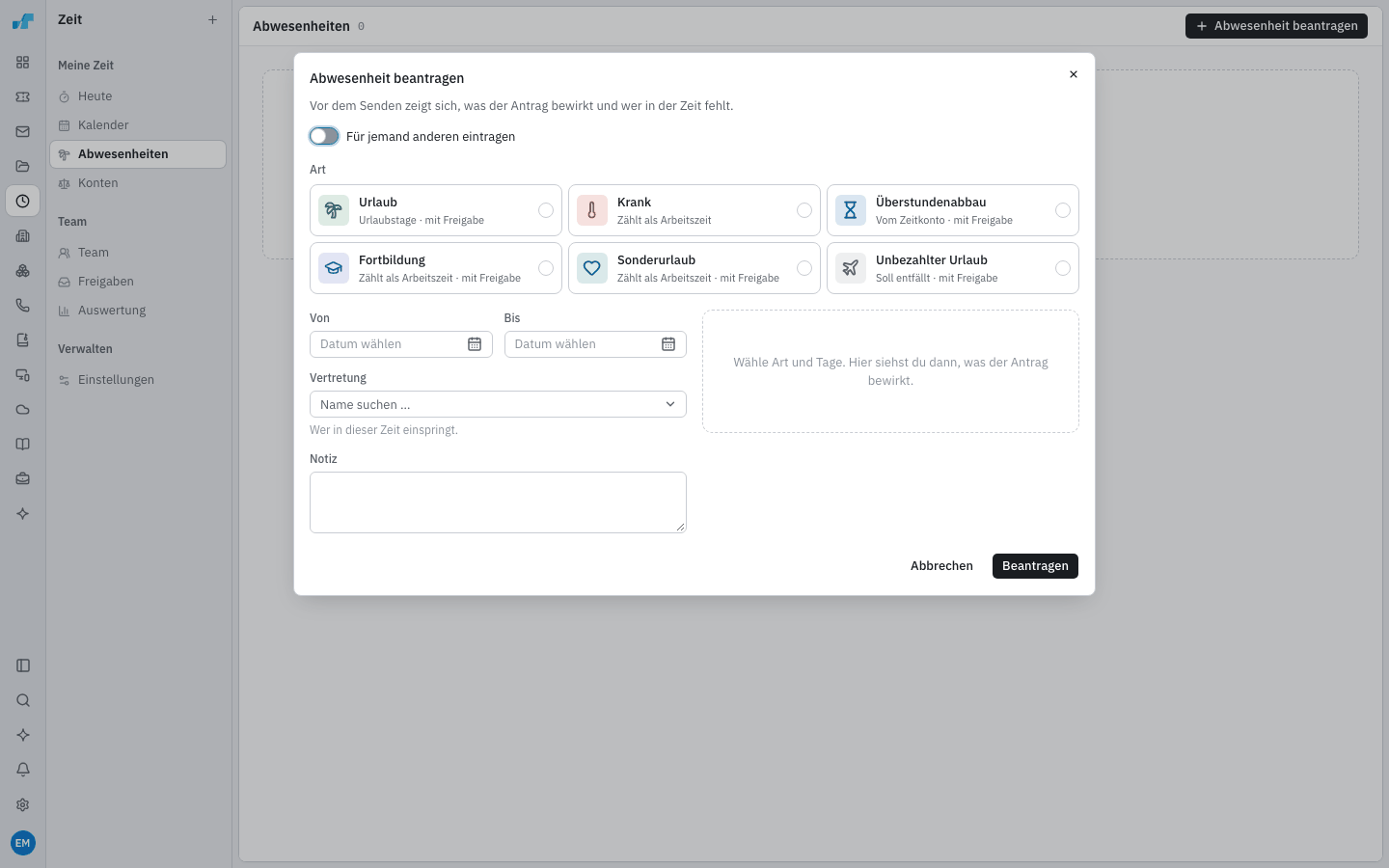Open Auswertung in the sidebar
This screenshot has width=1389, height=868.
tap(138, 311)
